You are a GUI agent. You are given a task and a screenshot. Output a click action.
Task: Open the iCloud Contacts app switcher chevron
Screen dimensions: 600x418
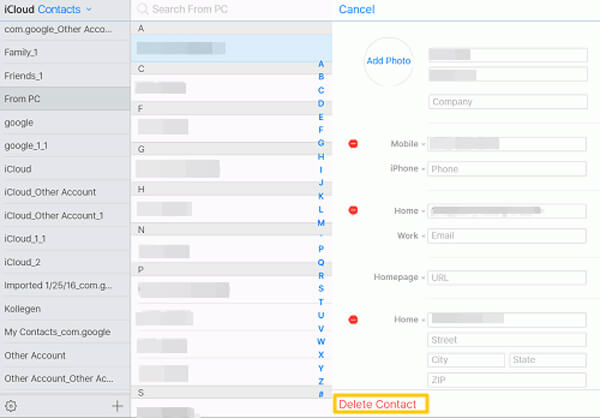coord(89,9)
